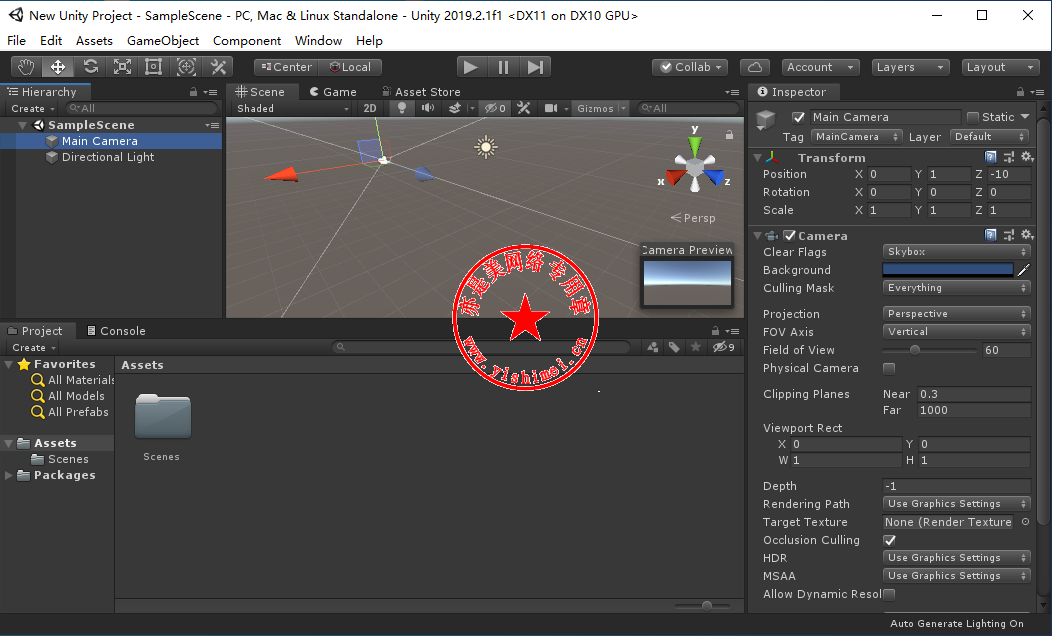Save the Project search as favorite star

click(x=696, y=347)
